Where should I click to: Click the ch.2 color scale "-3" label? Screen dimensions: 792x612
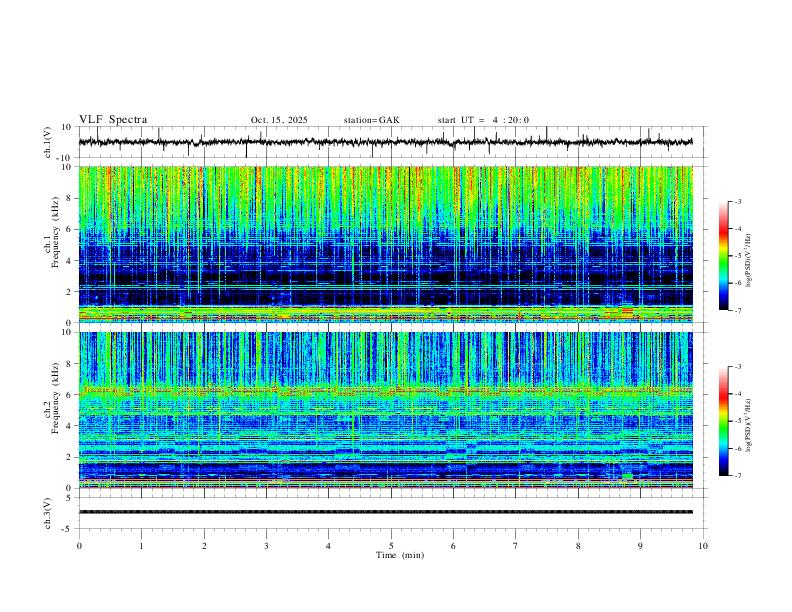(x=737, y=367)
